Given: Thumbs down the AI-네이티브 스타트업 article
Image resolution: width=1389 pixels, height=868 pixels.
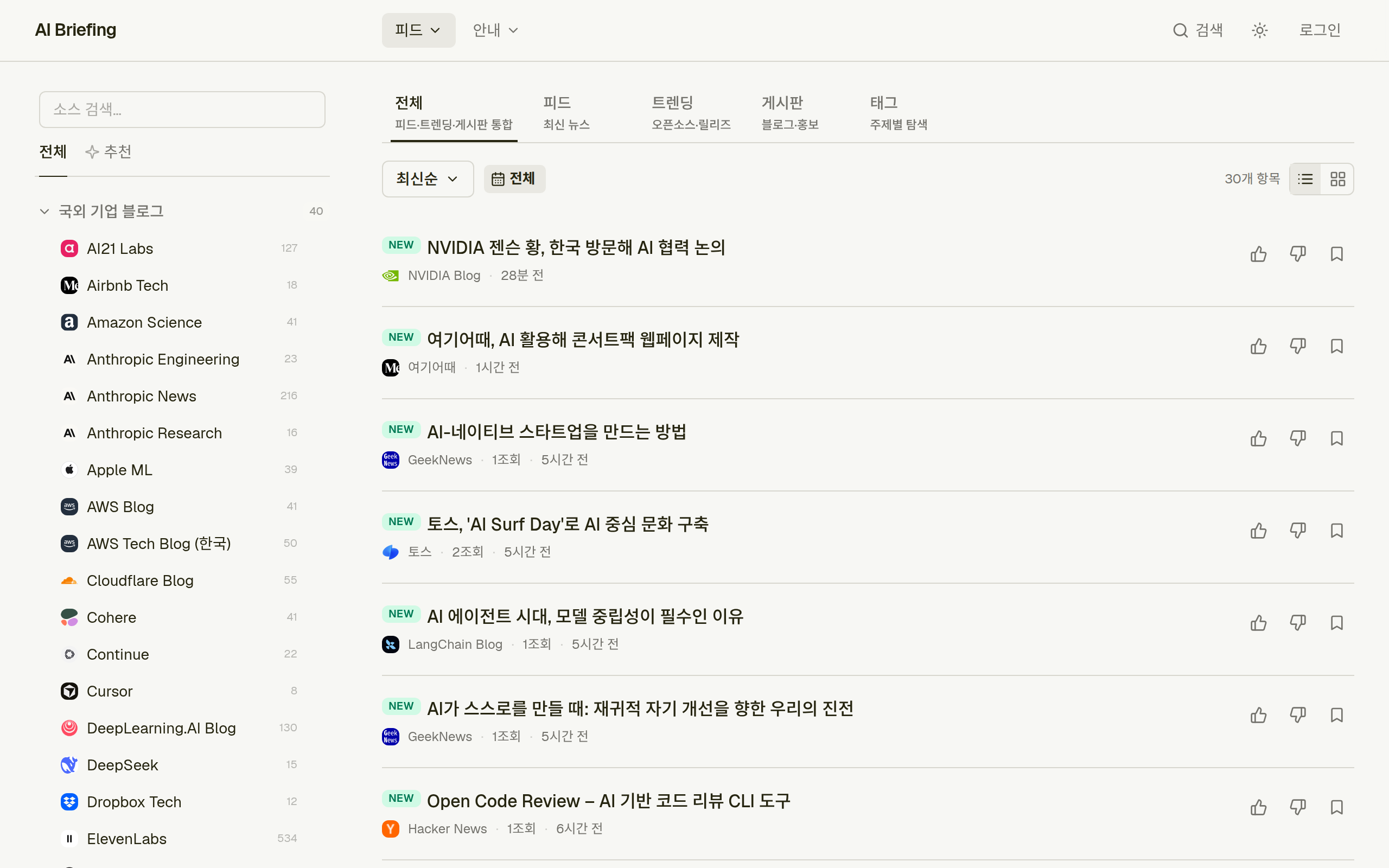Looking at the screenshot, I should [x=1298, y=438].
